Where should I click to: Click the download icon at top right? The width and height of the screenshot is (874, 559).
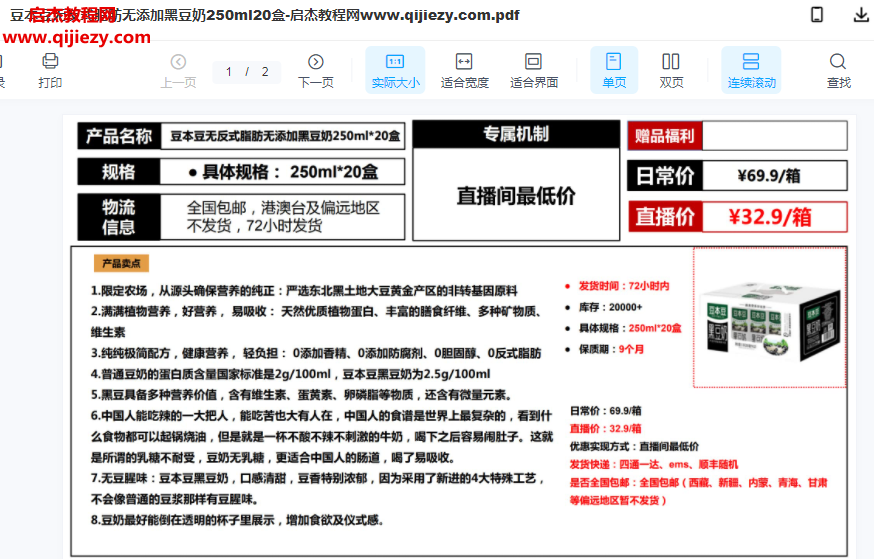(861, 14)
